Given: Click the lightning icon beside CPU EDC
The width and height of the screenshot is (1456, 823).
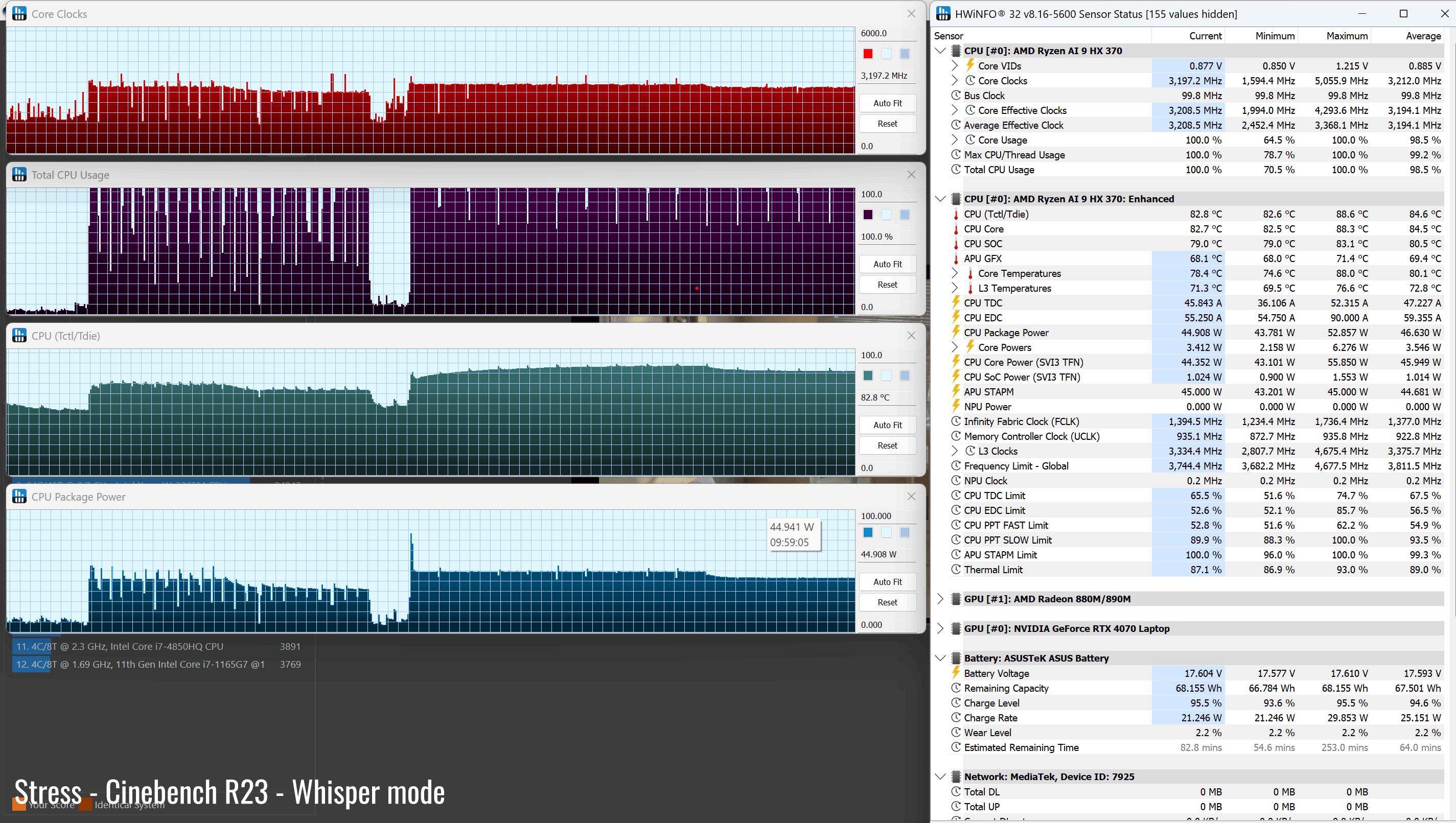Looking at the screenshot, I should (956, 317).
